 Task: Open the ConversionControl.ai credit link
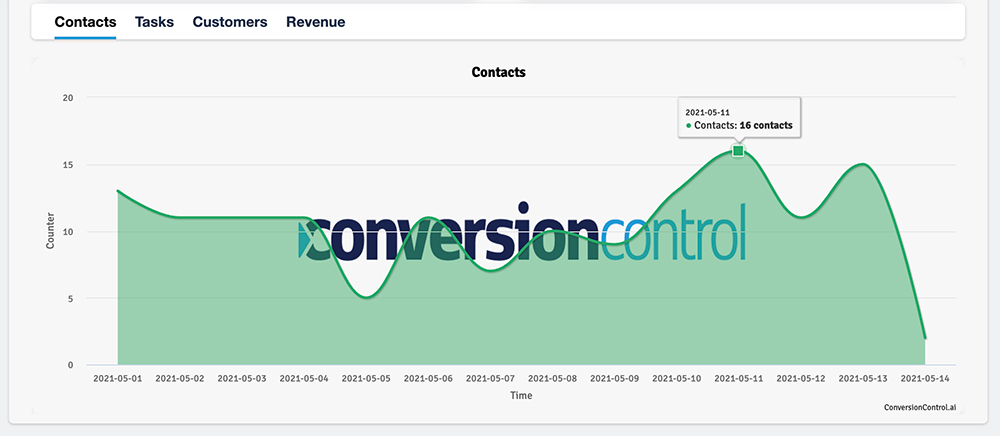(920, 408)
